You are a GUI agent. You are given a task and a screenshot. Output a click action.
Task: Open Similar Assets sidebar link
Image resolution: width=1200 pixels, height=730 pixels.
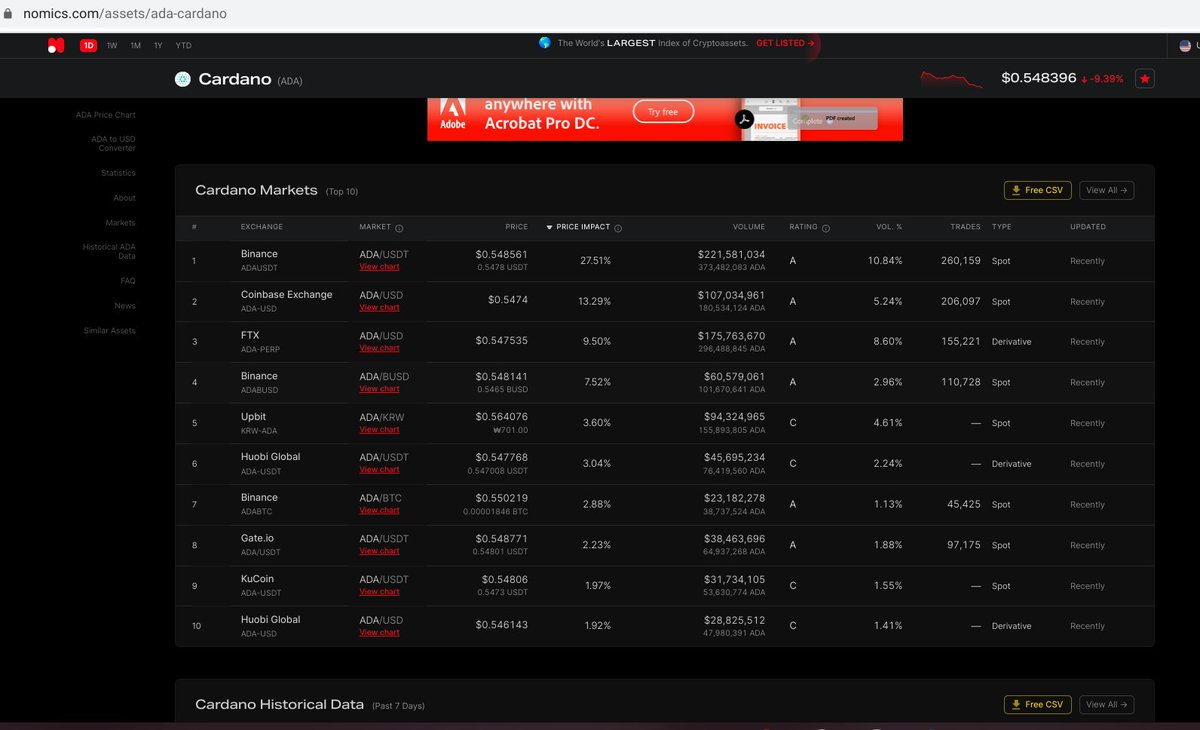click(110, 331)
